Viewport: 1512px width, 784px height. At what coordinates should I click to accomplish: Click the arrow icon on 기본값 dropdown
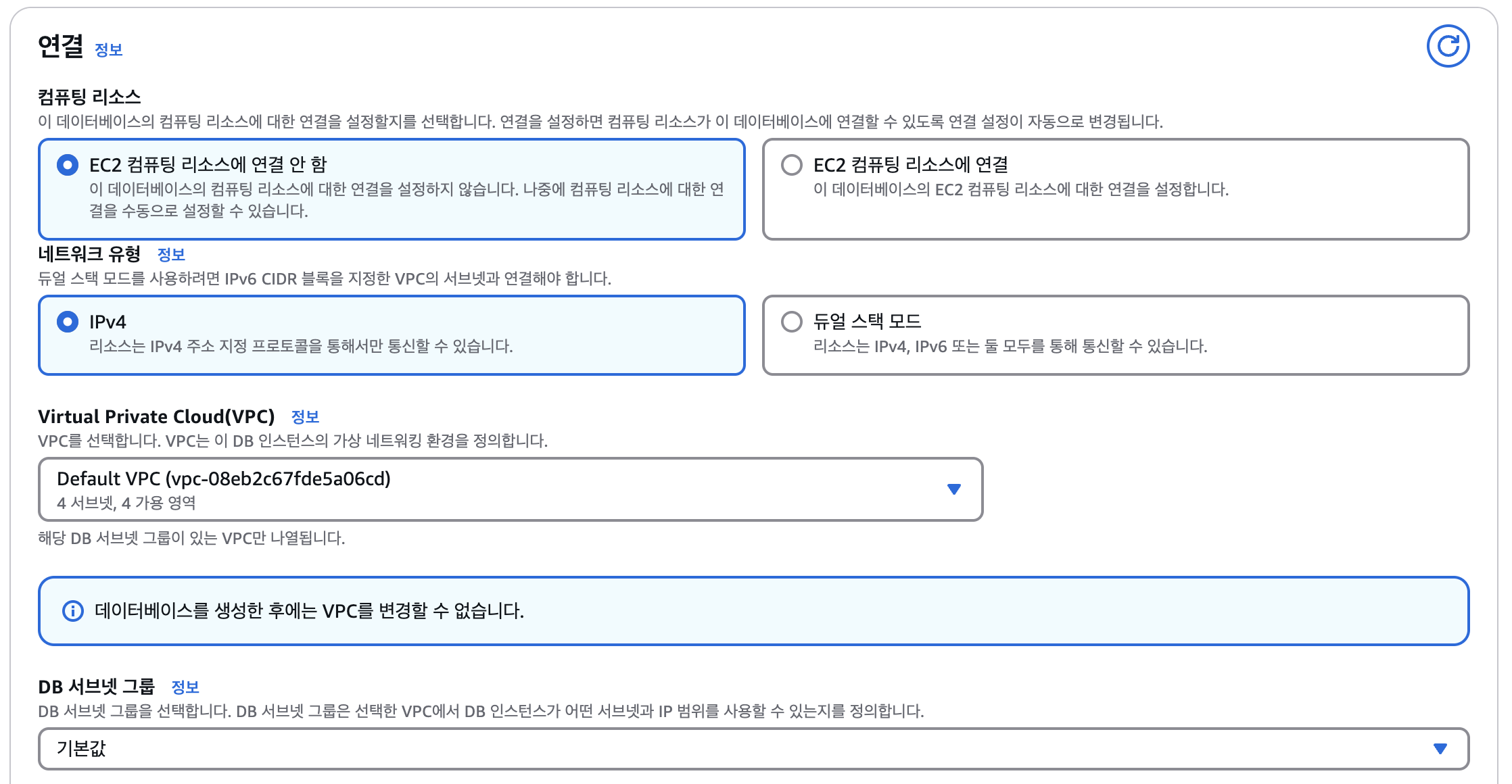point(1440,749)
